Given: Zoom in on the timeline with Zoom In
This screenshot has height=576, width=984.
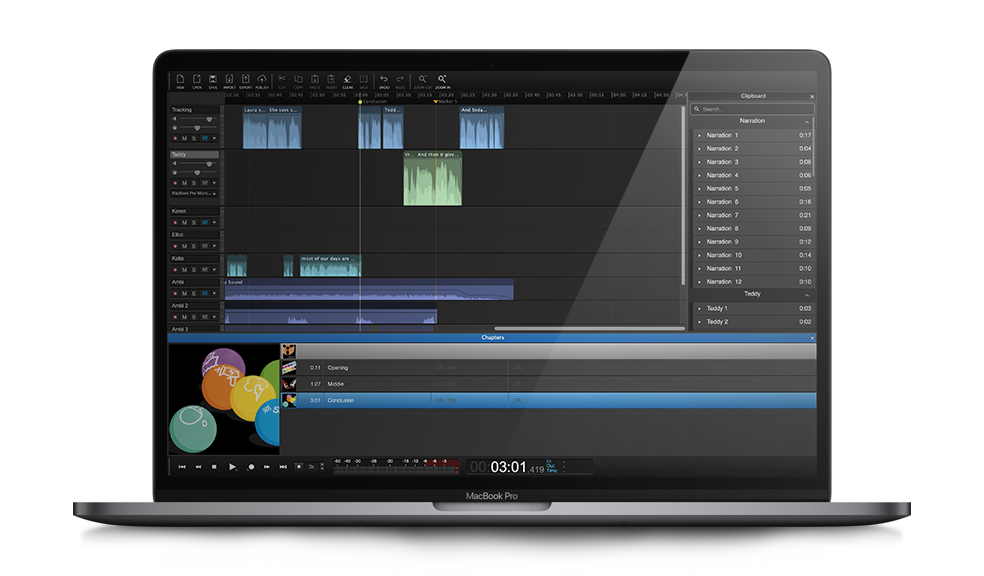Looking at the screenshot, I should [442, 80].
